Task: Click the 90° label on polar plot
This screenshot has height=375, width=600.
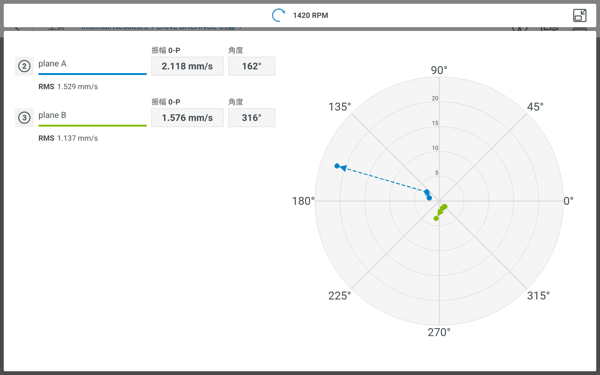Action: (439, 70)
